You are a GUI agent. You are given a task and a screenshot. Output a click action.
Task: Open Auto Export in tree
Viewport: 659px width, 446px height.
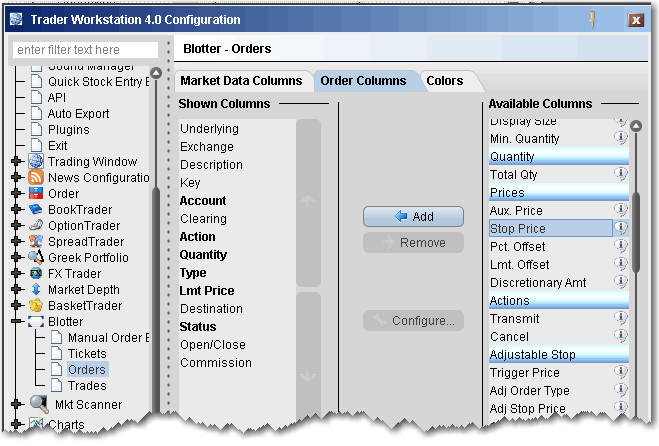coord(79,113)
